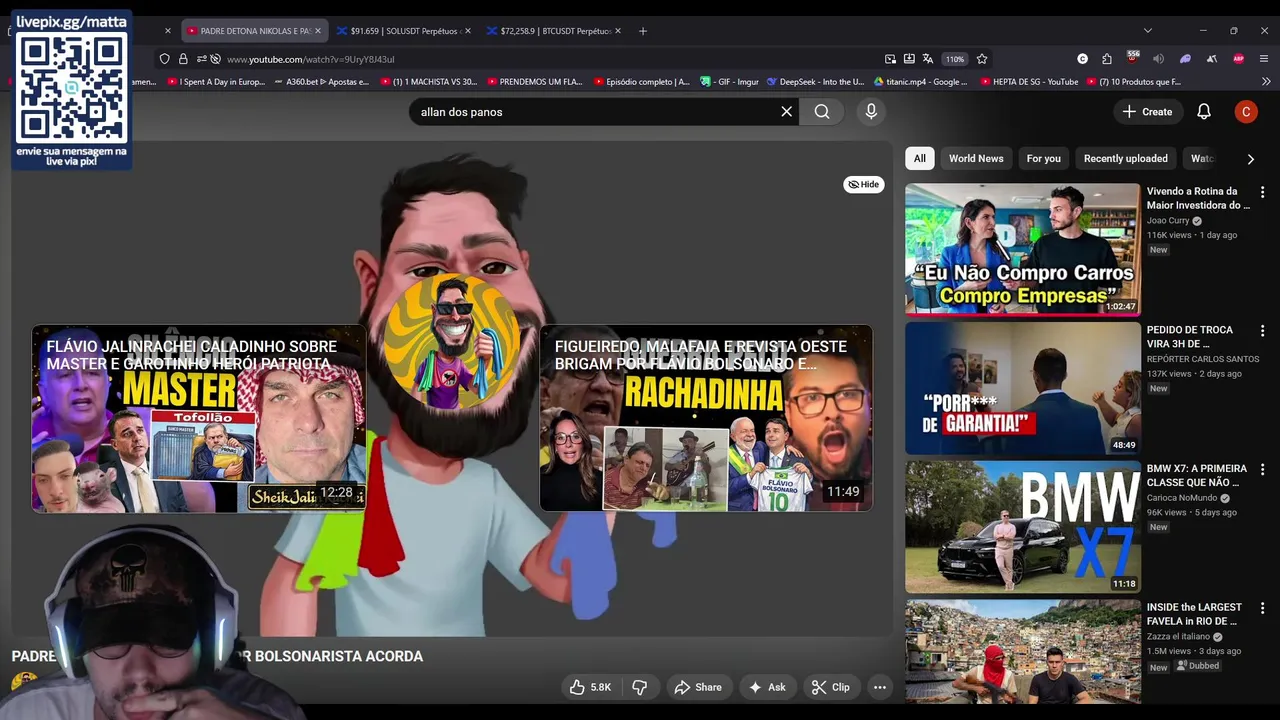
Task: Open options for 'PEDIDO DE TROCA' video
Action: click(x=1262, y=331)
